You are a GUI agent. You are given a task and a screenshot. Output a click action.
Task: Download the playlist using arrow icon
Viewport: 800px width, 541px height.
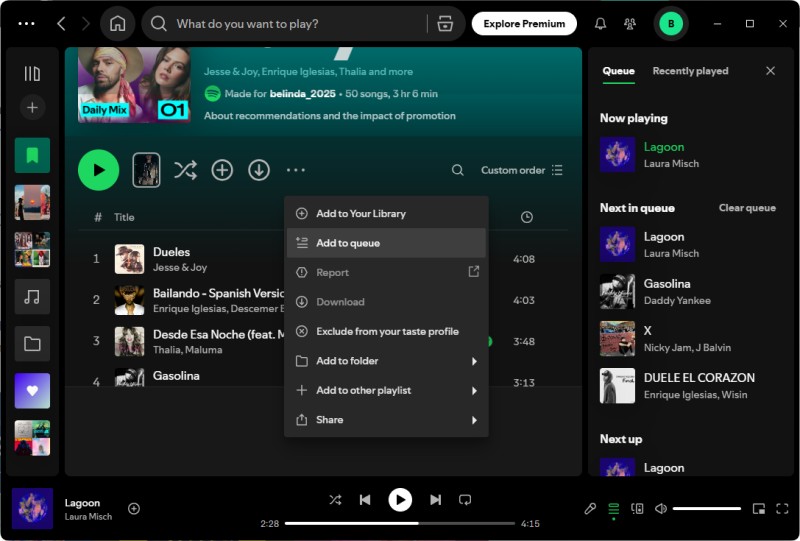259,170
